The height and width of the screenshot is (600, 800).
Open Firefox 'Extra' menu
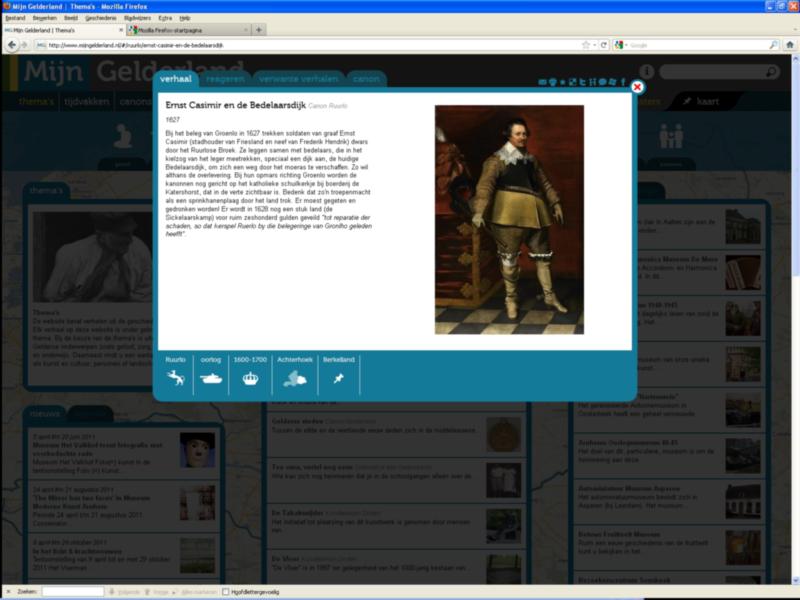click(165, 18)
